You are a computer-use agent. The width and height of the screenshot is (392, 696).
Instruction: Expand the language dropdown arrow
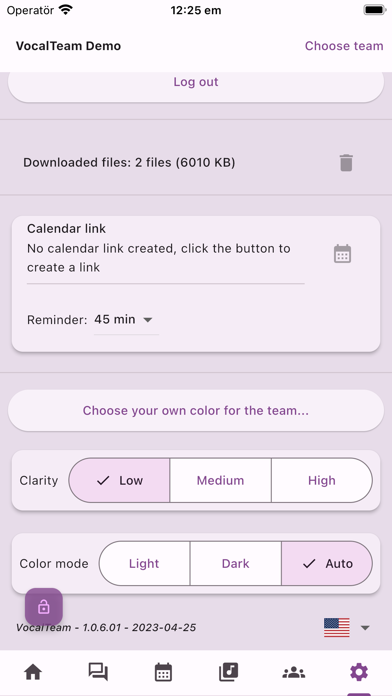[x=365, y=628]
